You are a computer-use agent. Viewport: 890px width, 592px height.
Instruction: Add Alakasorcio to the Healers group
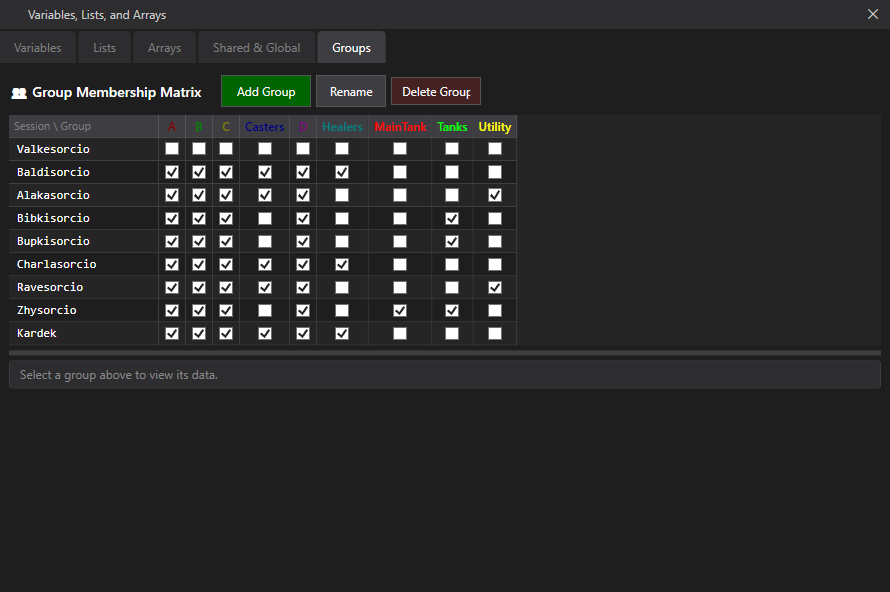(342, 195)
